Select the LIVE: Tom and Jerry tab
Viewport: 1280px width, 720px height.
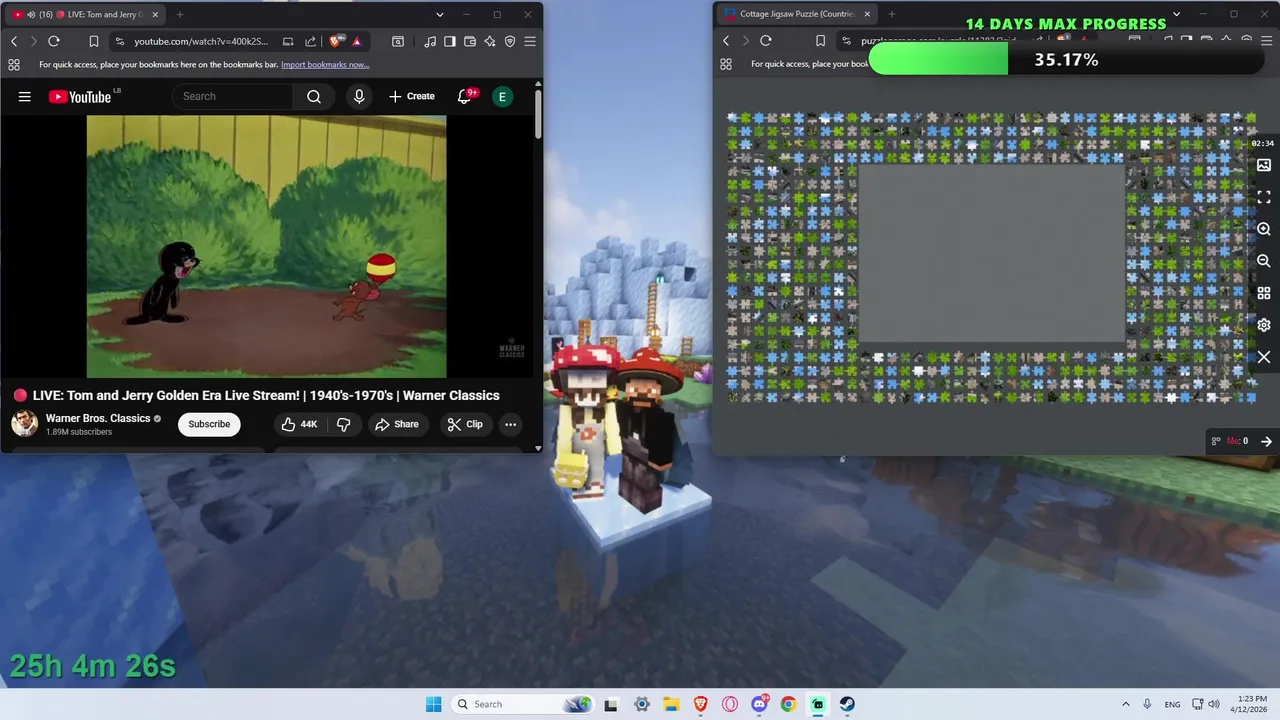point(85,14)
